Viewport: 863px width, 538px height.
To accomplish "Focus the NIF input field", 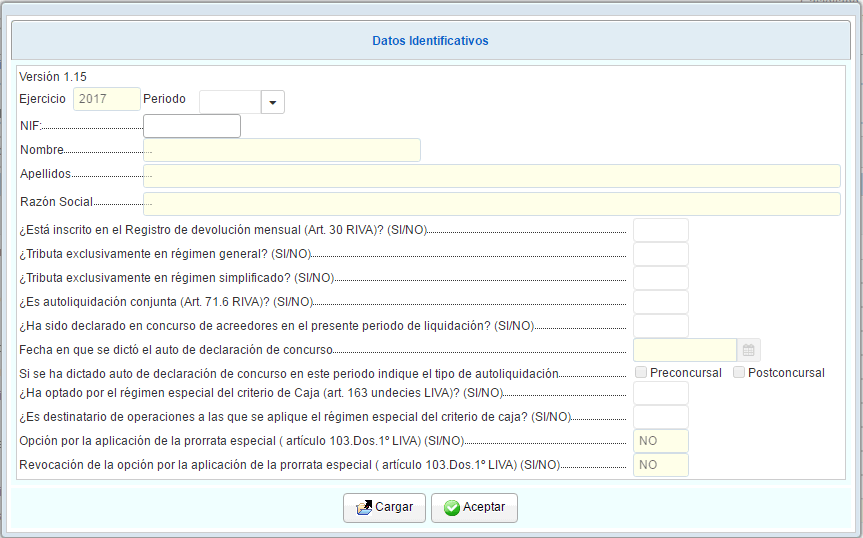I will [192, 126].
